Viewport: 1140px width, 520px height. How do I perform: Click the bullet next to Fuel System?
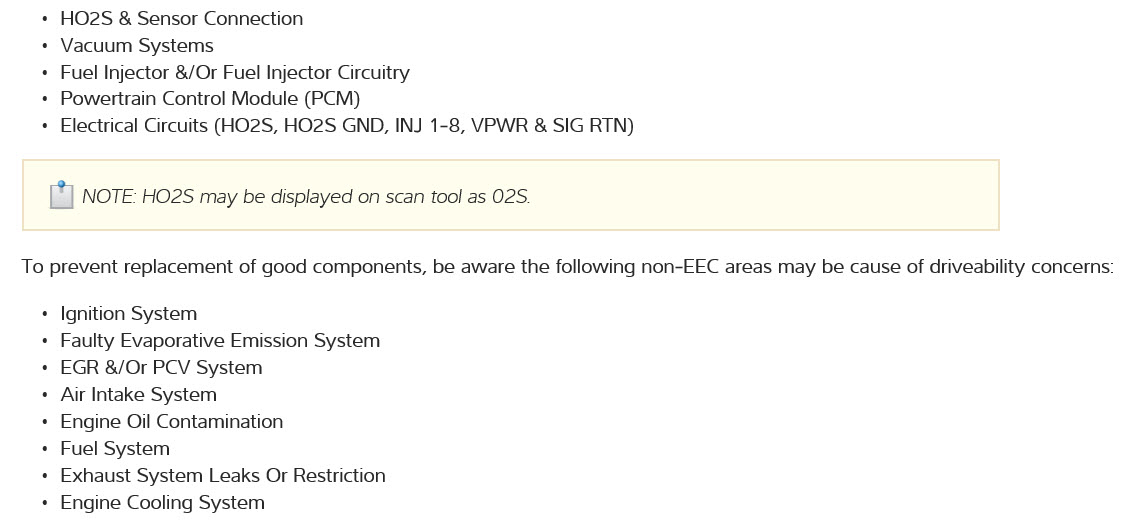[x=45, y=450]
